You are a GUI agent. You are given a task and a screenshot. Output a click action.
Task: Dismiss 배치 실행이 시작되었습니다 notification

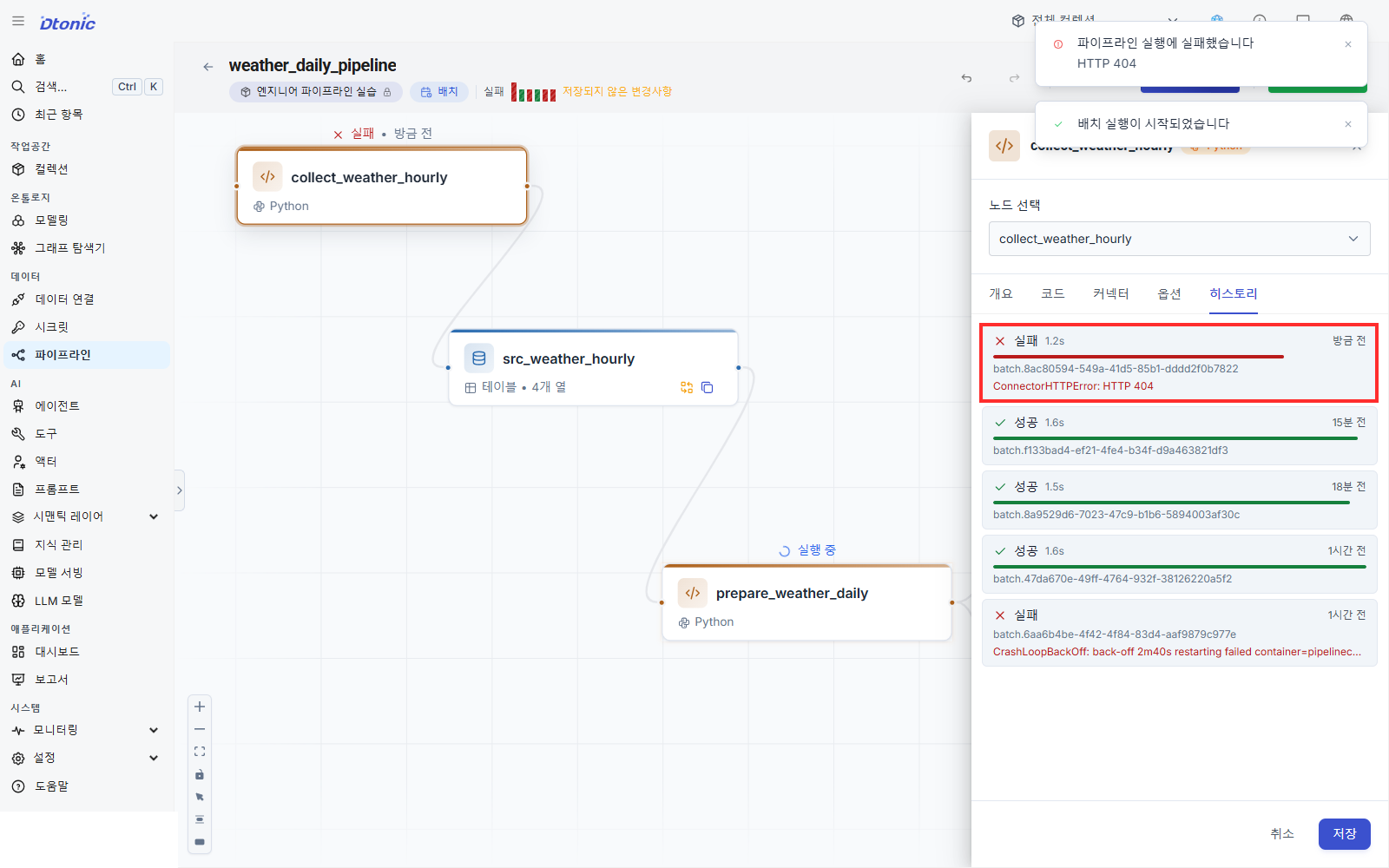point(1348,124)
